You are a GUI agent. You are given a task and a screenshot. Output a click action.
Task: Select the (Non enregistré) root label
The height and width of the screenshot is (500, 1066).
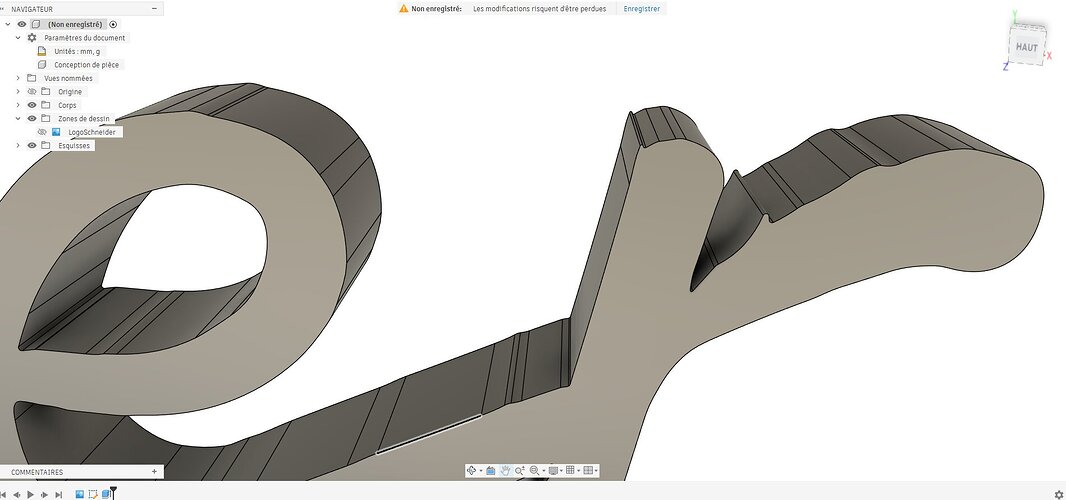pyautogui.click(x=75, y=24)
